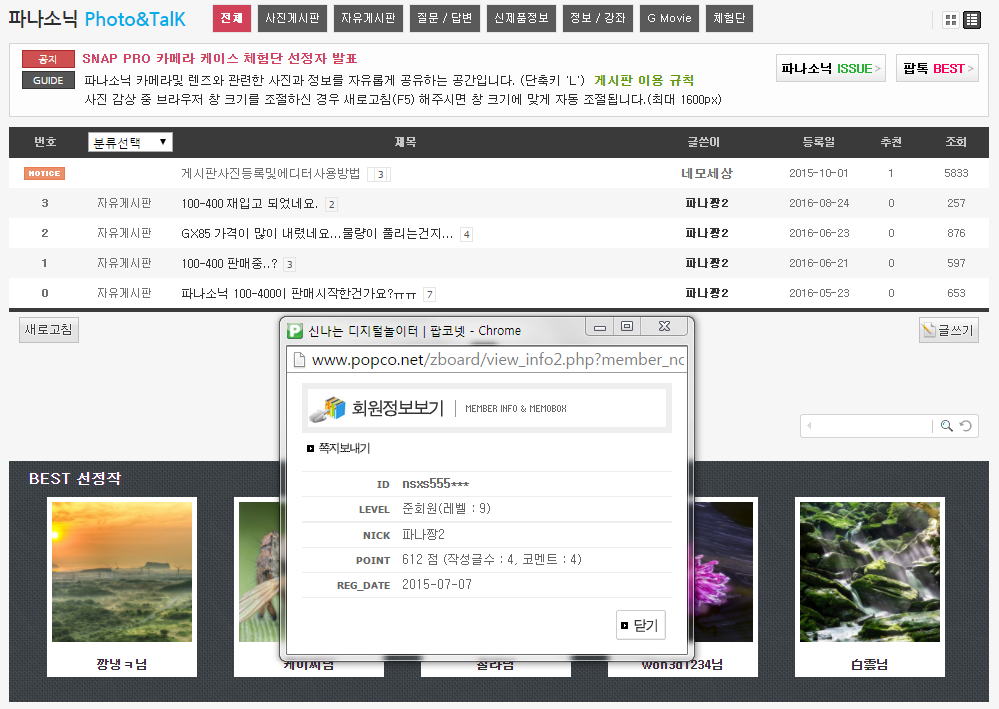Image resolution: width=999 pixels, height=709 pixels.
Task: Click the popup address bar URL
Action: point(498,360)
